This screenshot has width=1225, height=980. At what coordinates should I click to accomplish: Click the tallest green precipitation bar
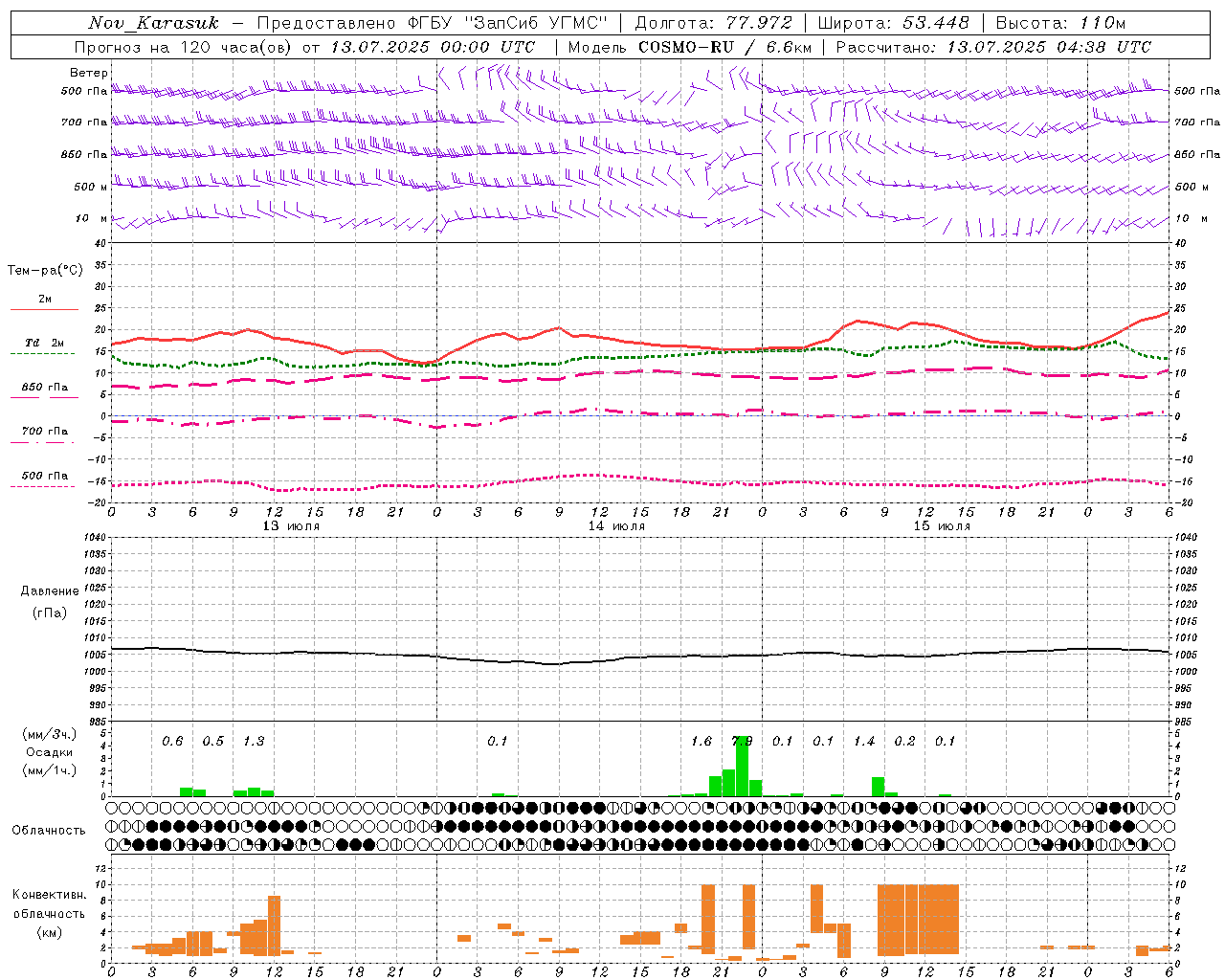[x=742, y=766]
